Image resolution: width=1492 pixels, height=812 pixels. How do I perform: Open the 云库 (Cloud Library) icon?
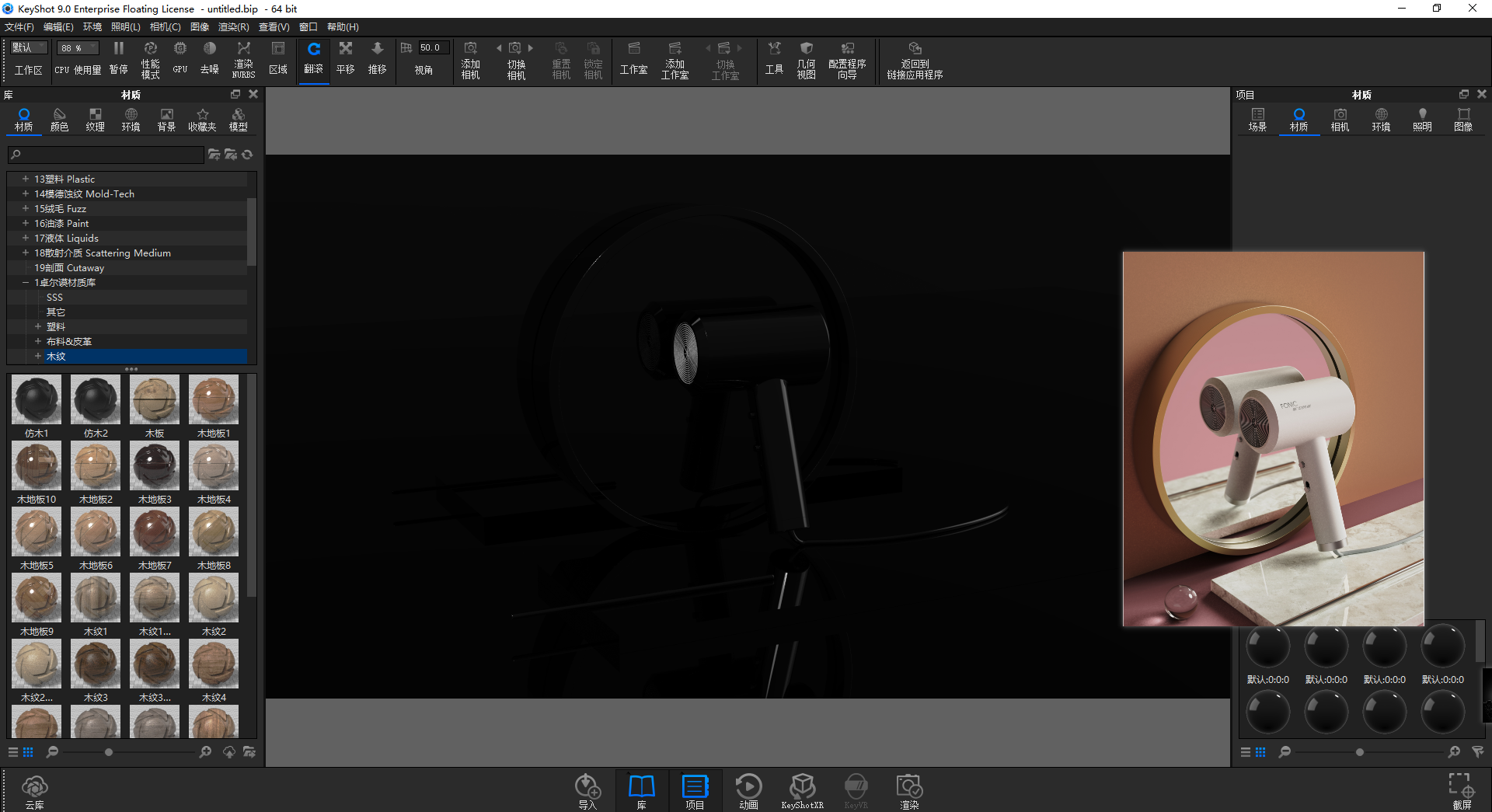tap(35, 792)
